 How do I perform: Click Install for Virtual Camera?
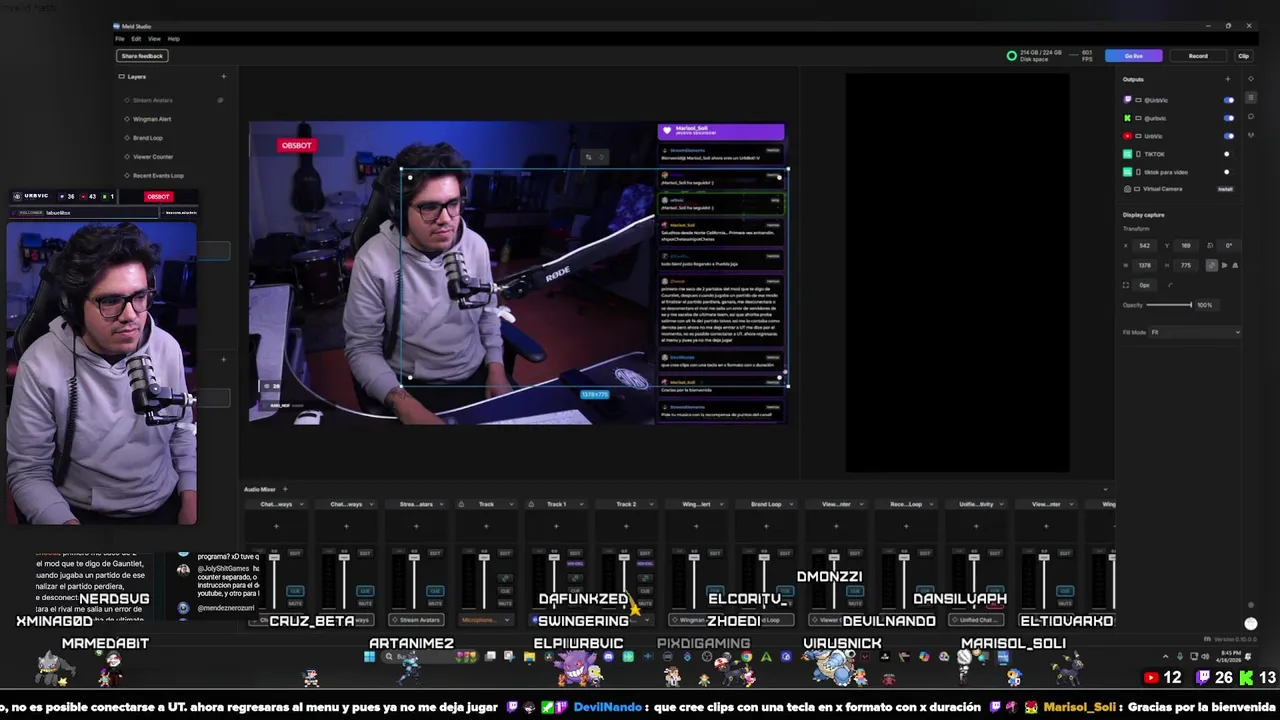coord(1225,189)
